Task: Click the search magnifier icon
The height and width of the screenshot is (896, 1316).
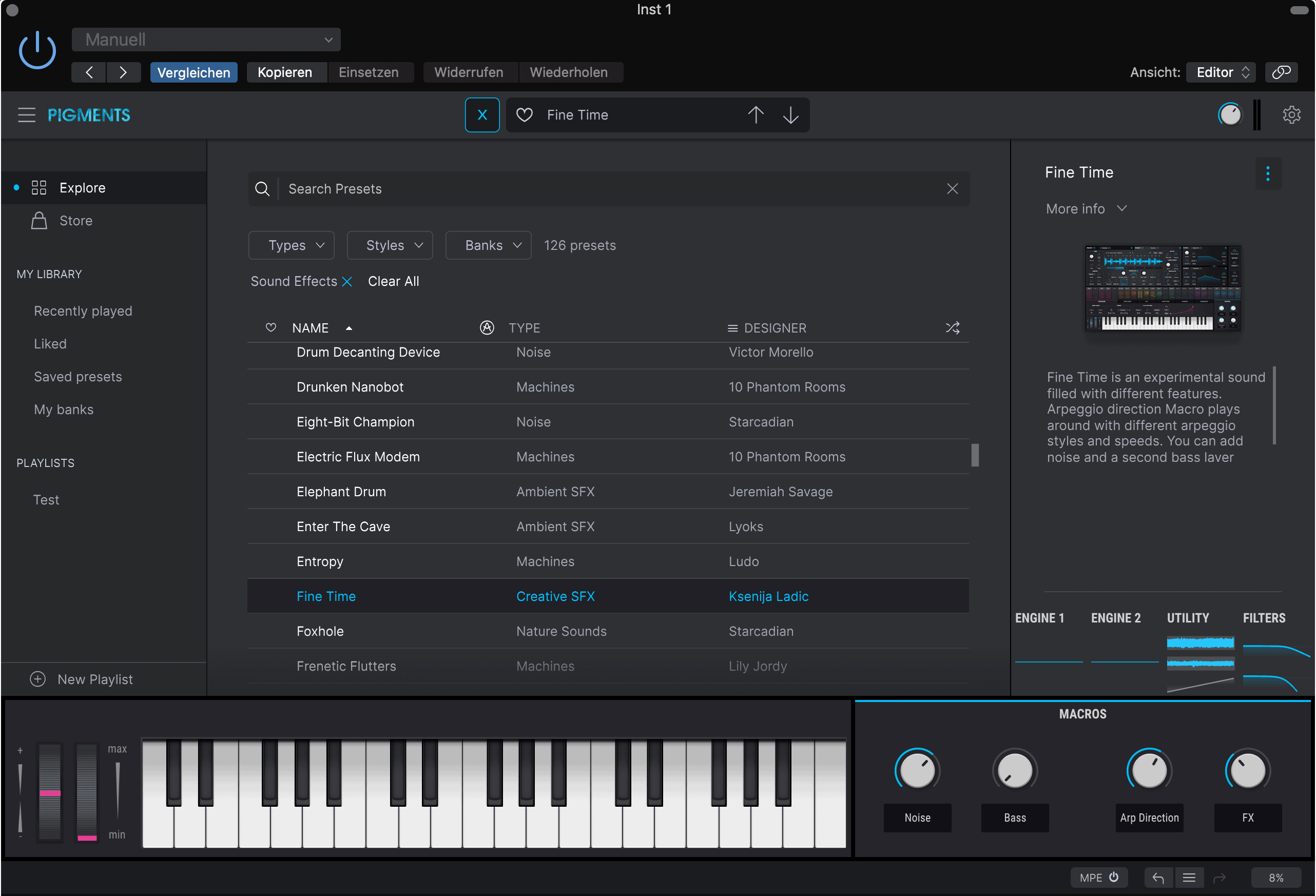Action: tap(262, 188)
